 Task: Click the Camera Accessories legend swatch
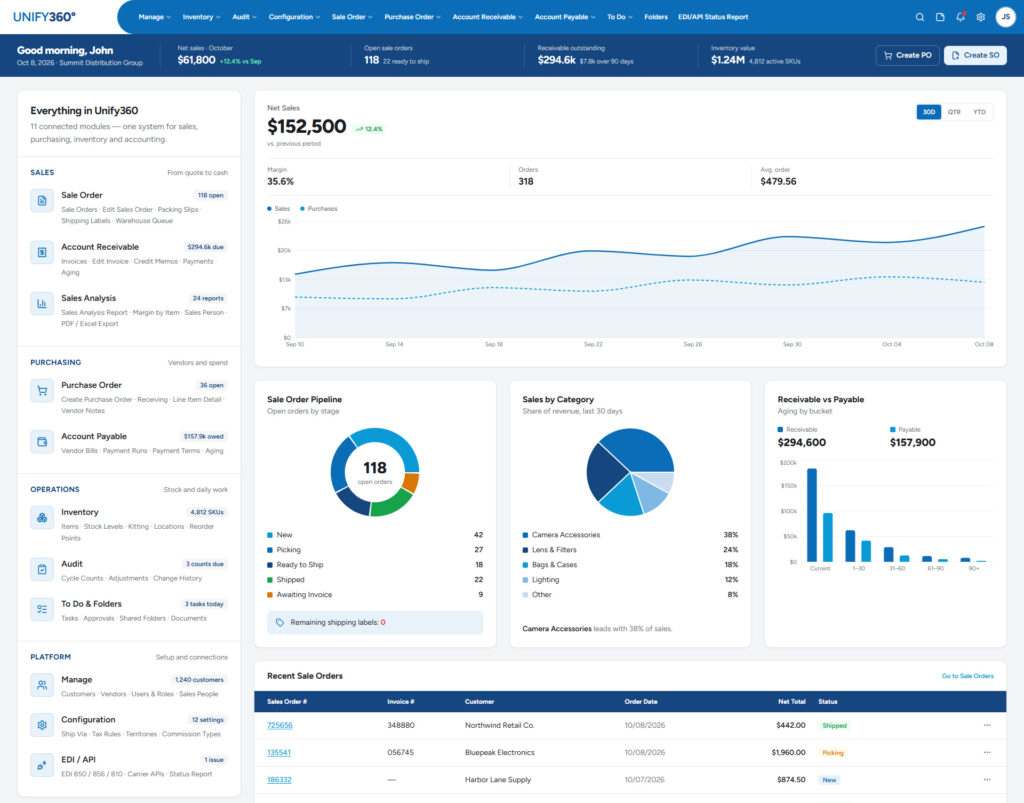coord(525,535)
